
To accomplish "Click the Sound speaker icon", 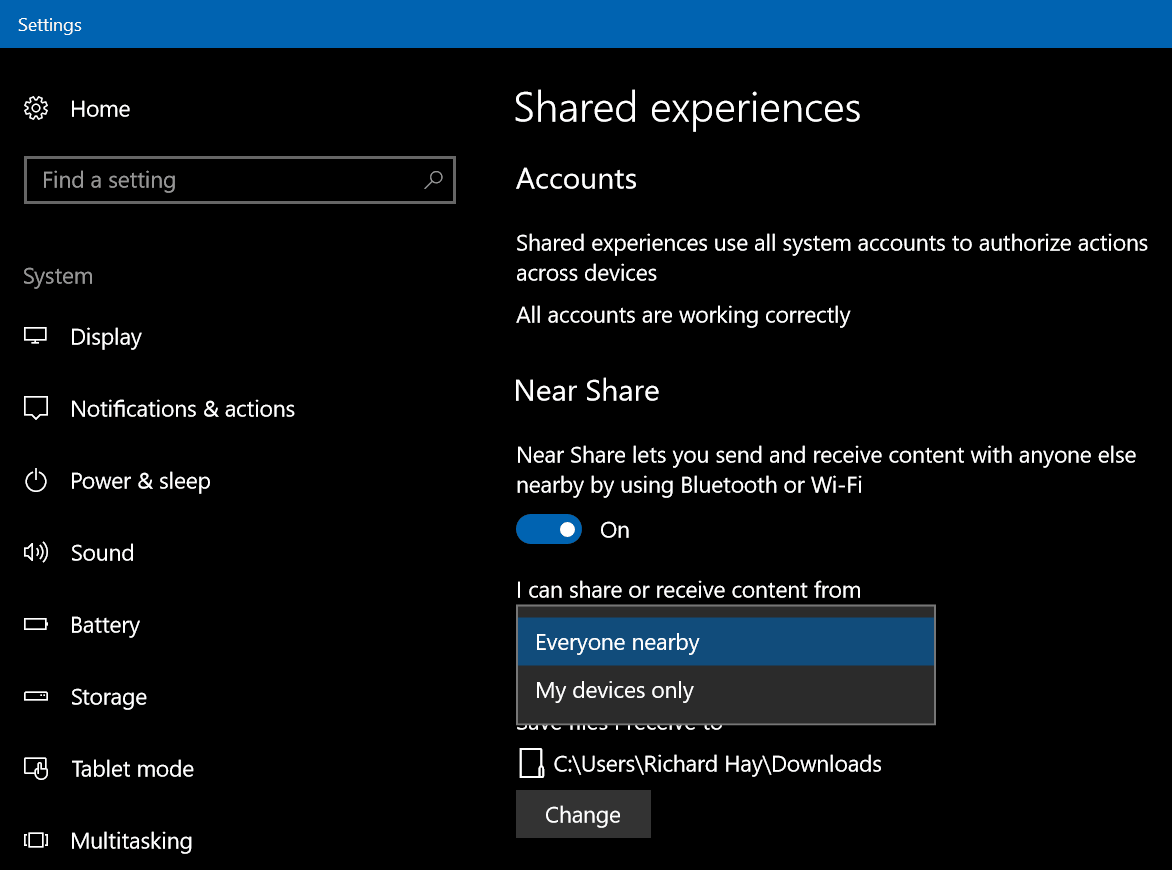I will (36, 553).
